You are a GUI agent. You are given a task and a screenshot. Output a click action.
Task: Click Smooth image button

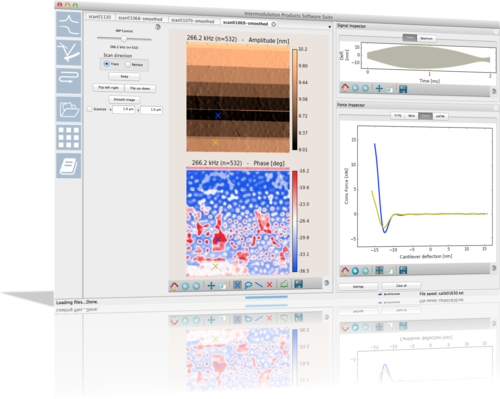(x=124, y=99)
